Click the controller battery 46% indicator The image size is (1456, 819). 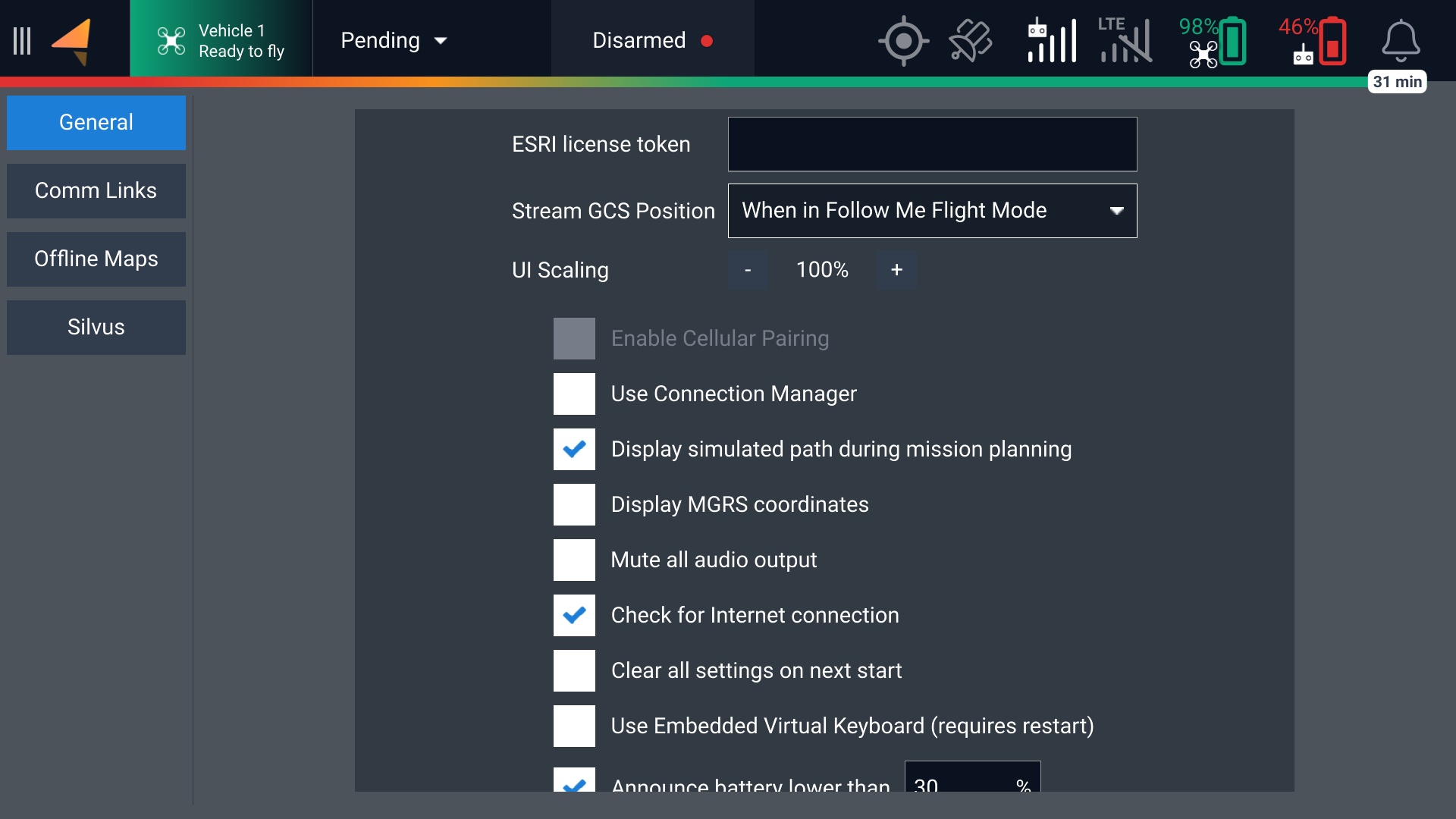coord(1313,41)
